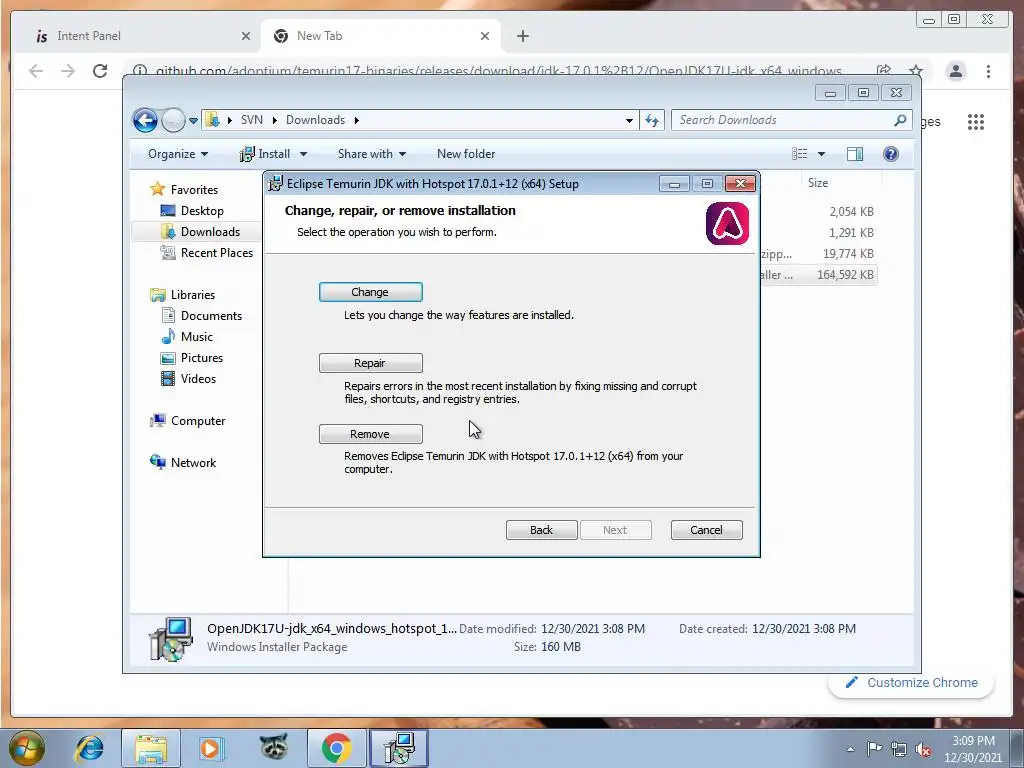The height and width of the screenshot is (768, 1024).
Task: Click Explorer back navigation arrow
Action: pos(145,120)
